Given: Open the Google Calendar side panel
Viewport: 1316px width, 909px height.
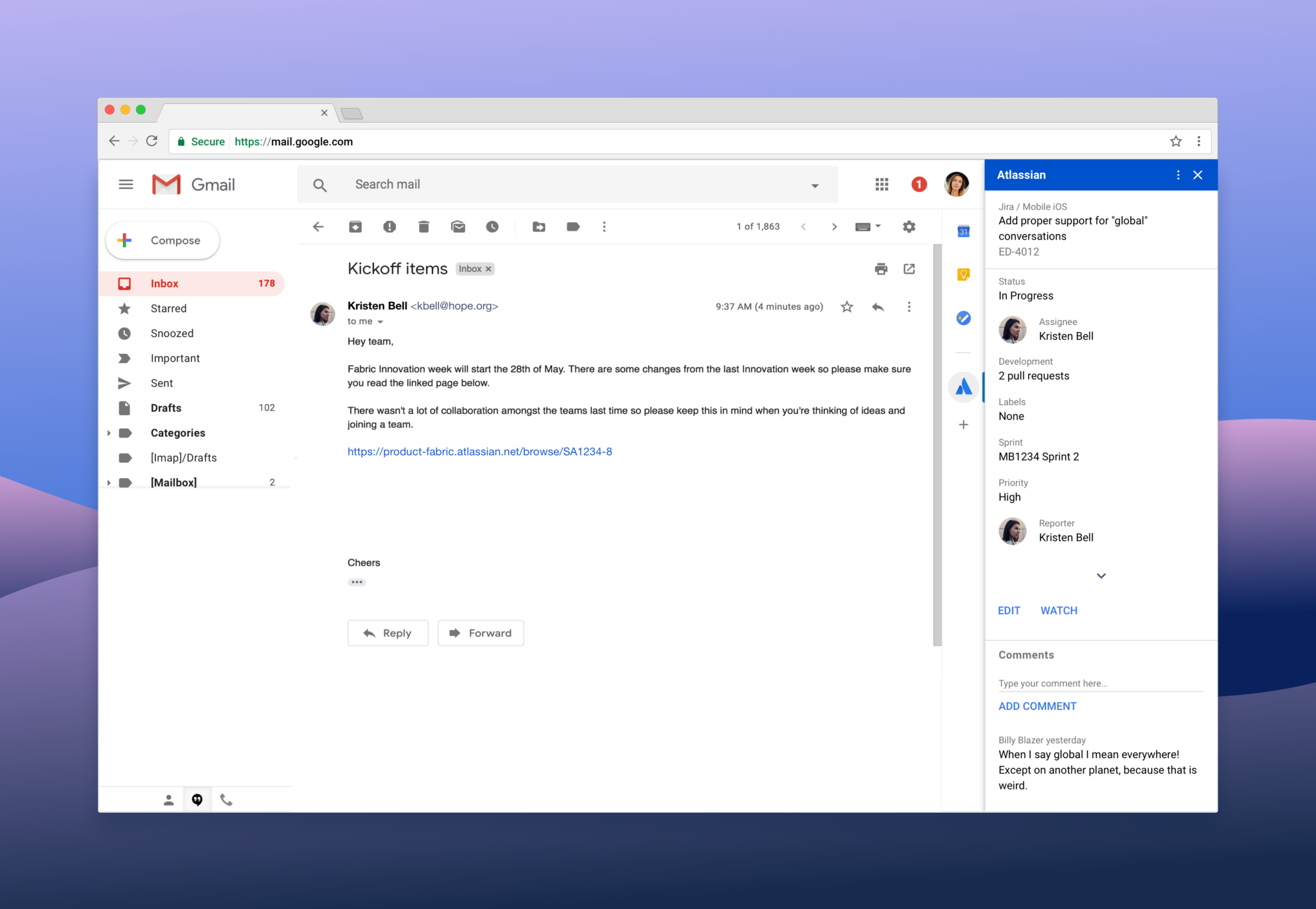Looking at the screenshot, I should click(x=963, y=231).
